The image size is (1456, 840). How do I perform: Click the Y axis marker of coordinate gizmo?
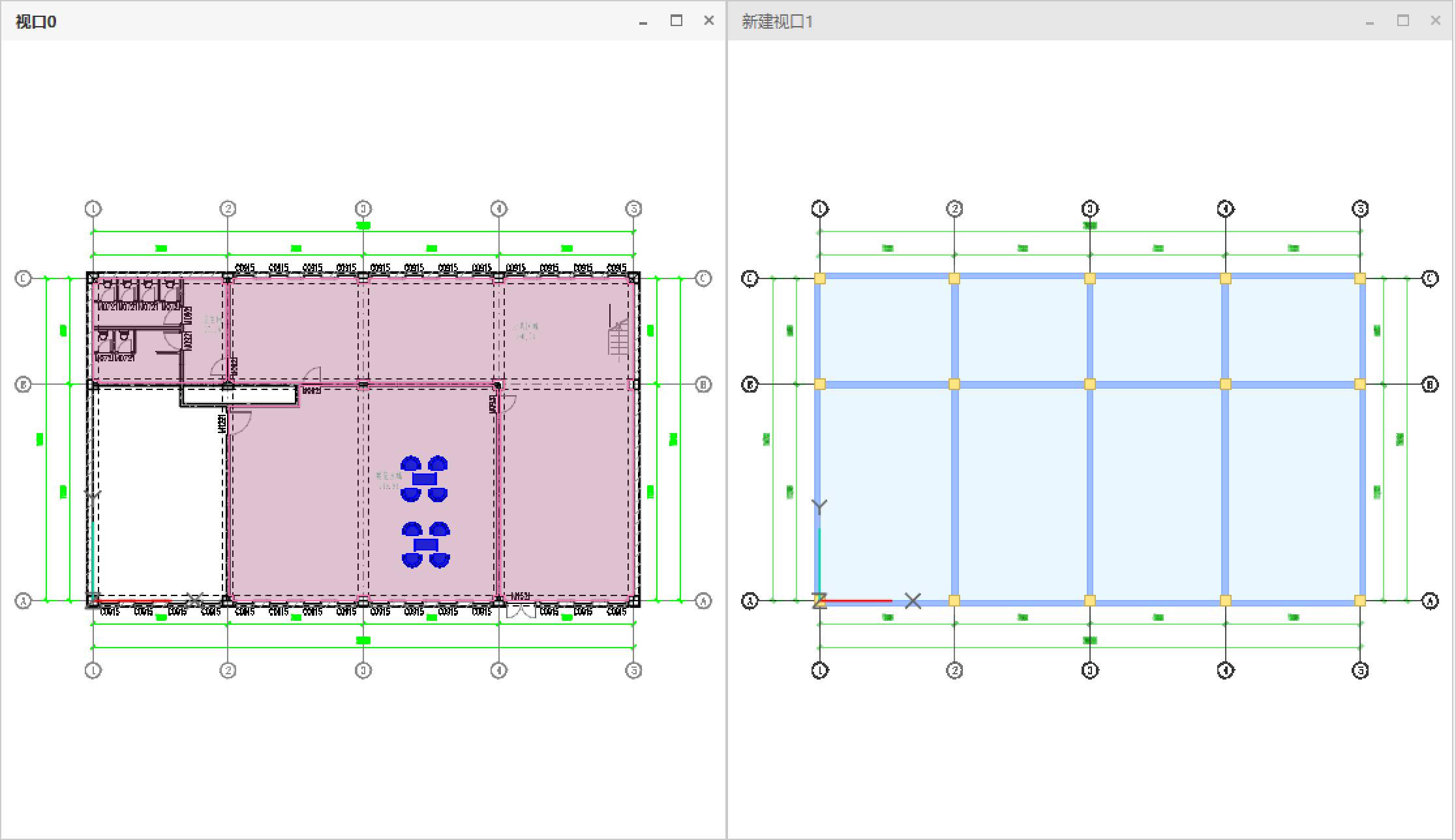click(x=819, y=507)
